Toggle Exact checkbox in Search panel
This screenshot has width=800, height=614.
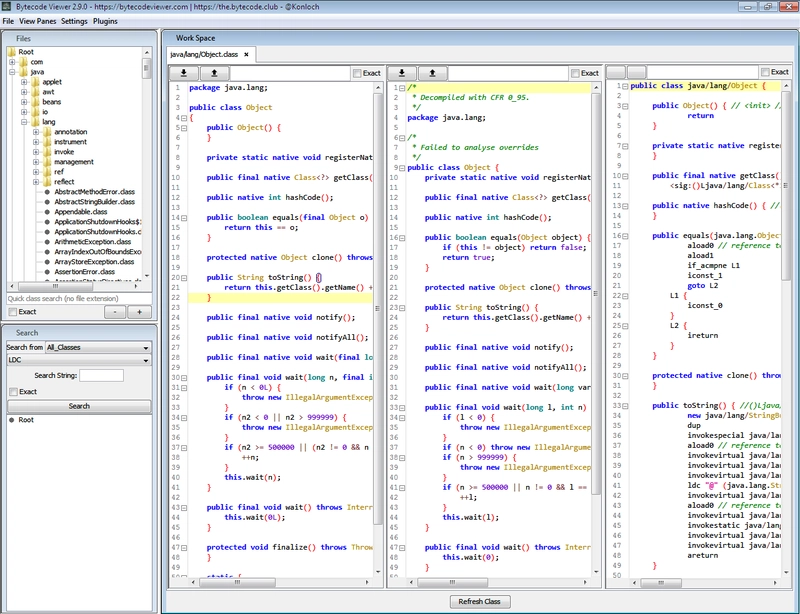(x=13, y=392)
